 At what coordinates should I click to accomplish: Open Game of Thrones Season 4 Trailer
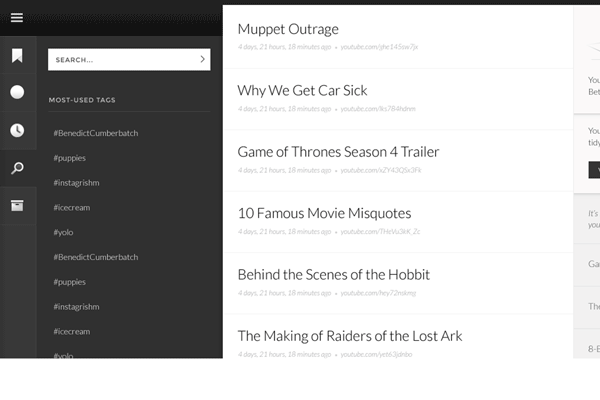coord(338,152)
